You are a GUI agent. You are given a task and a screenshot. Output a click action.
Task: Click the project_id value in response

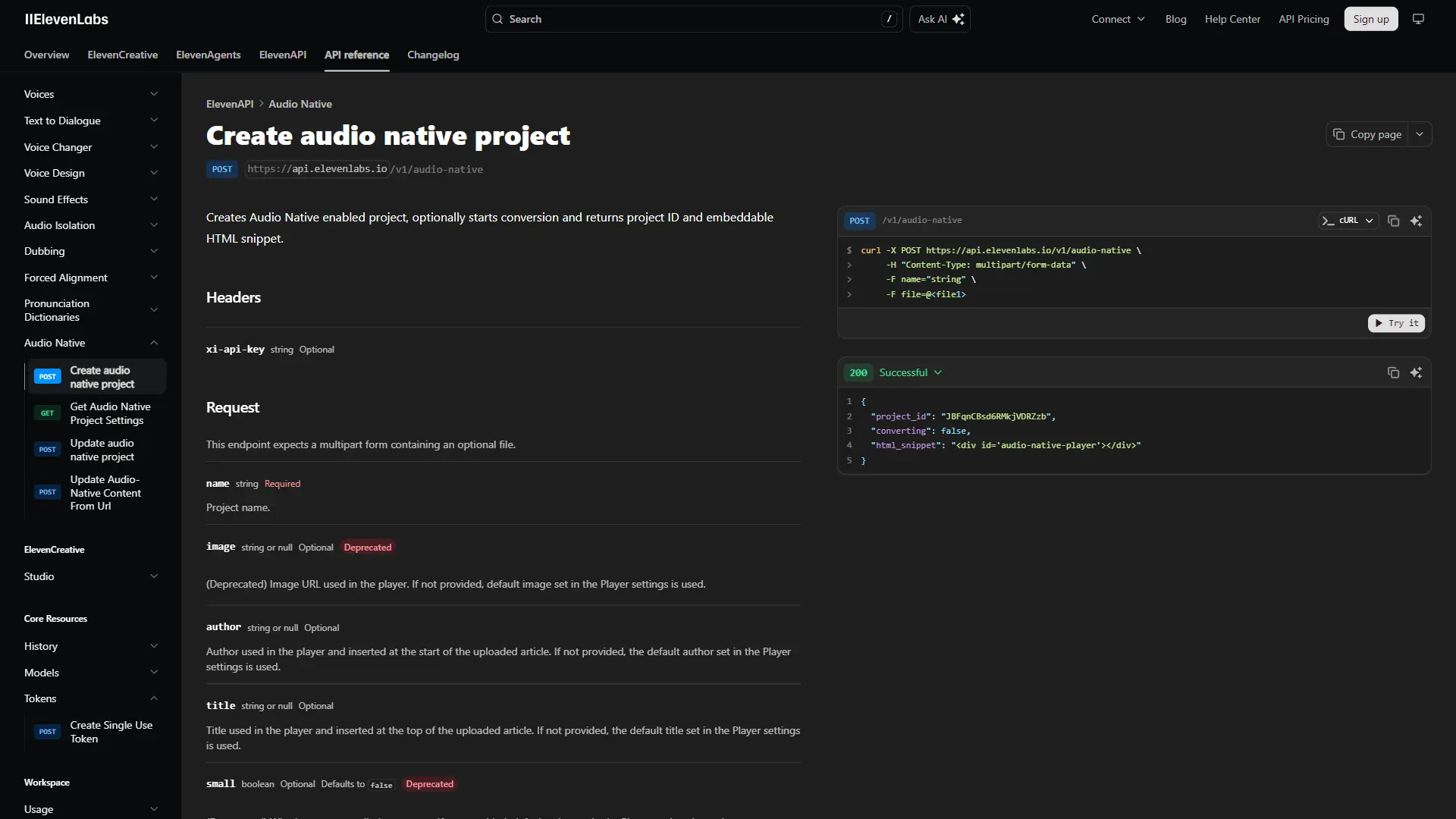coord(996,416)
